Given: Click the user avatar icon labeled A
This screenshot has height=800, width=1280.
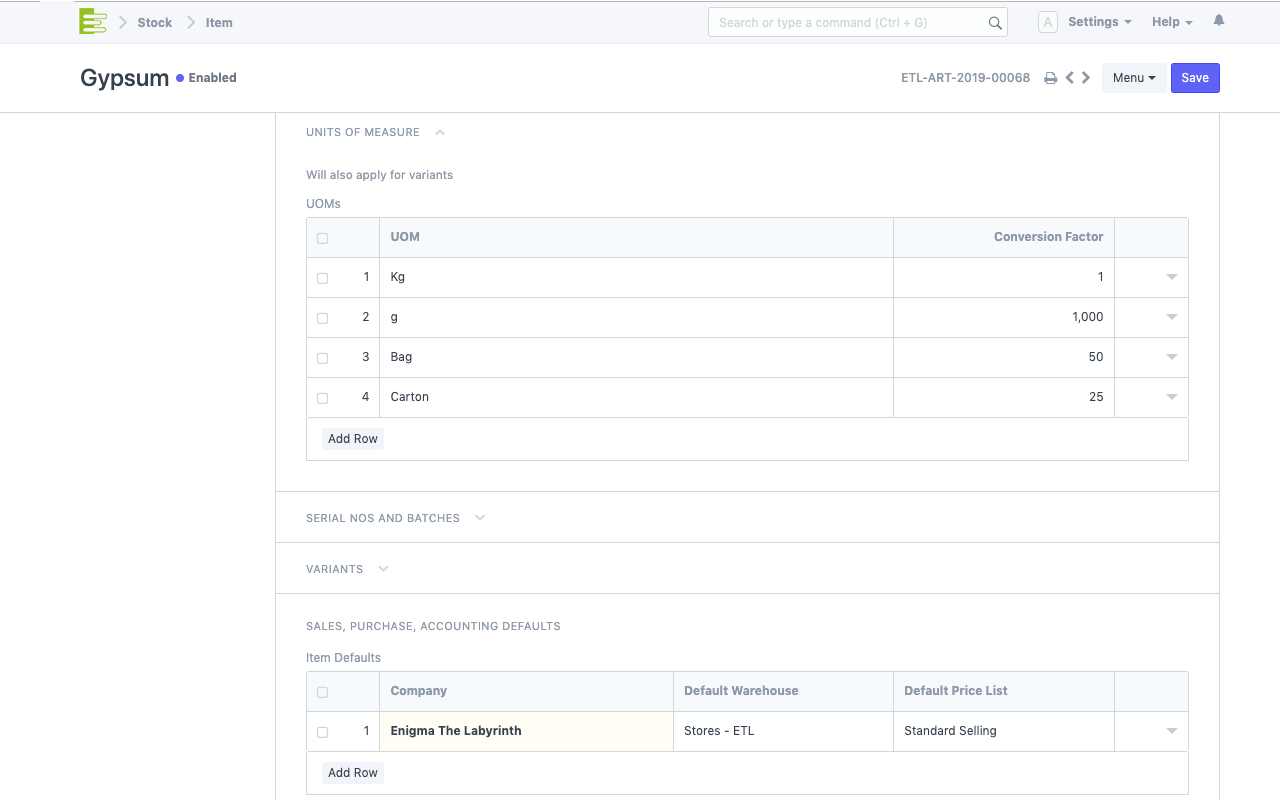Looking at the screenshot, I should (x=1047, y=22).
